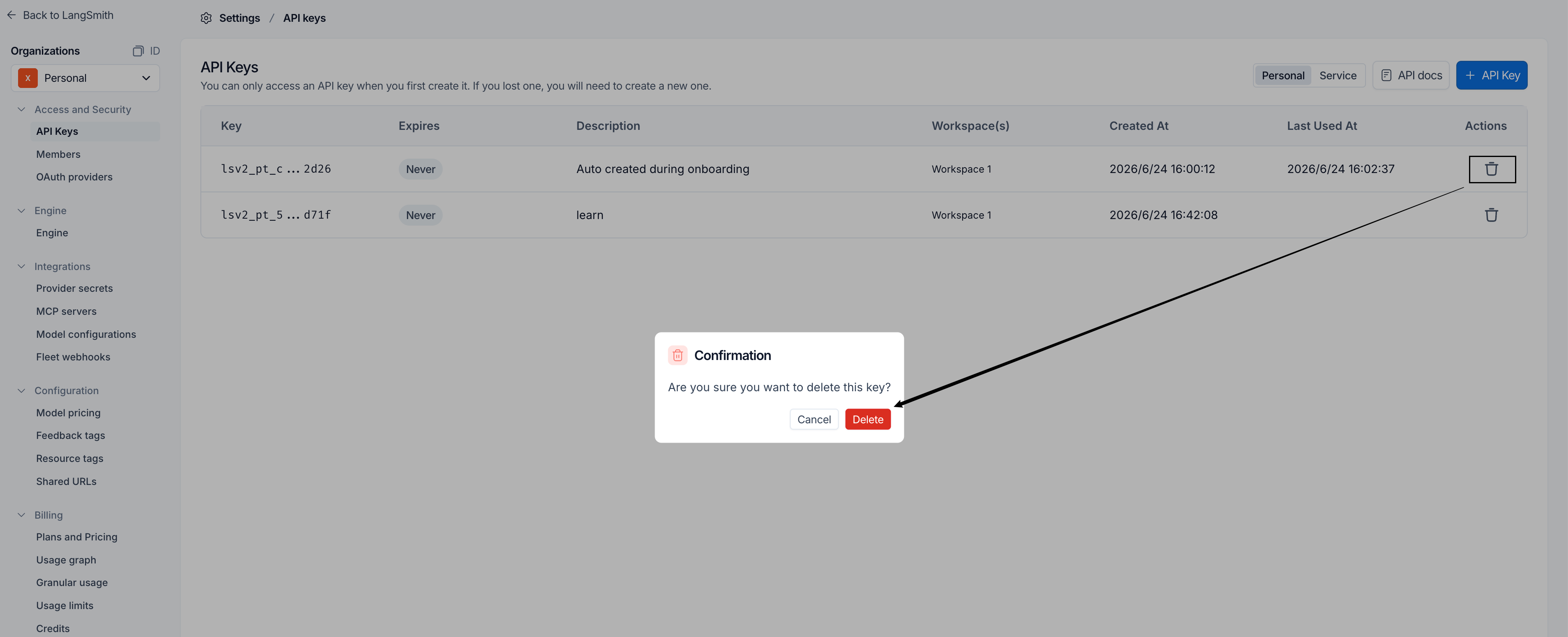
Task: Click the created time 2026/6/24 16:42:08
Action: click(1163, 215)
